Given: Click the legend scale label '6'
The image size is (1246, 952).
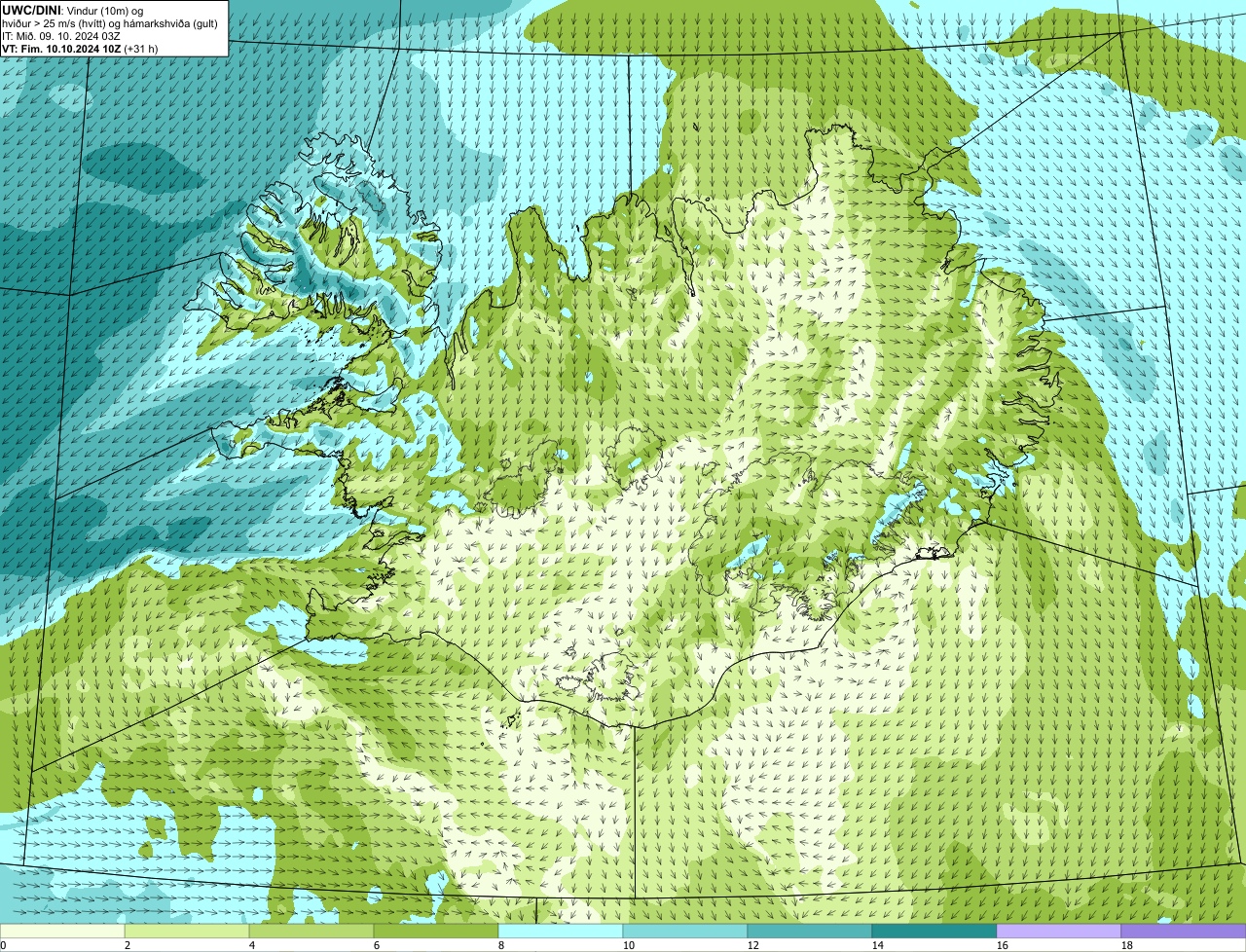Looking at the screenshot, I should point(377,945).
